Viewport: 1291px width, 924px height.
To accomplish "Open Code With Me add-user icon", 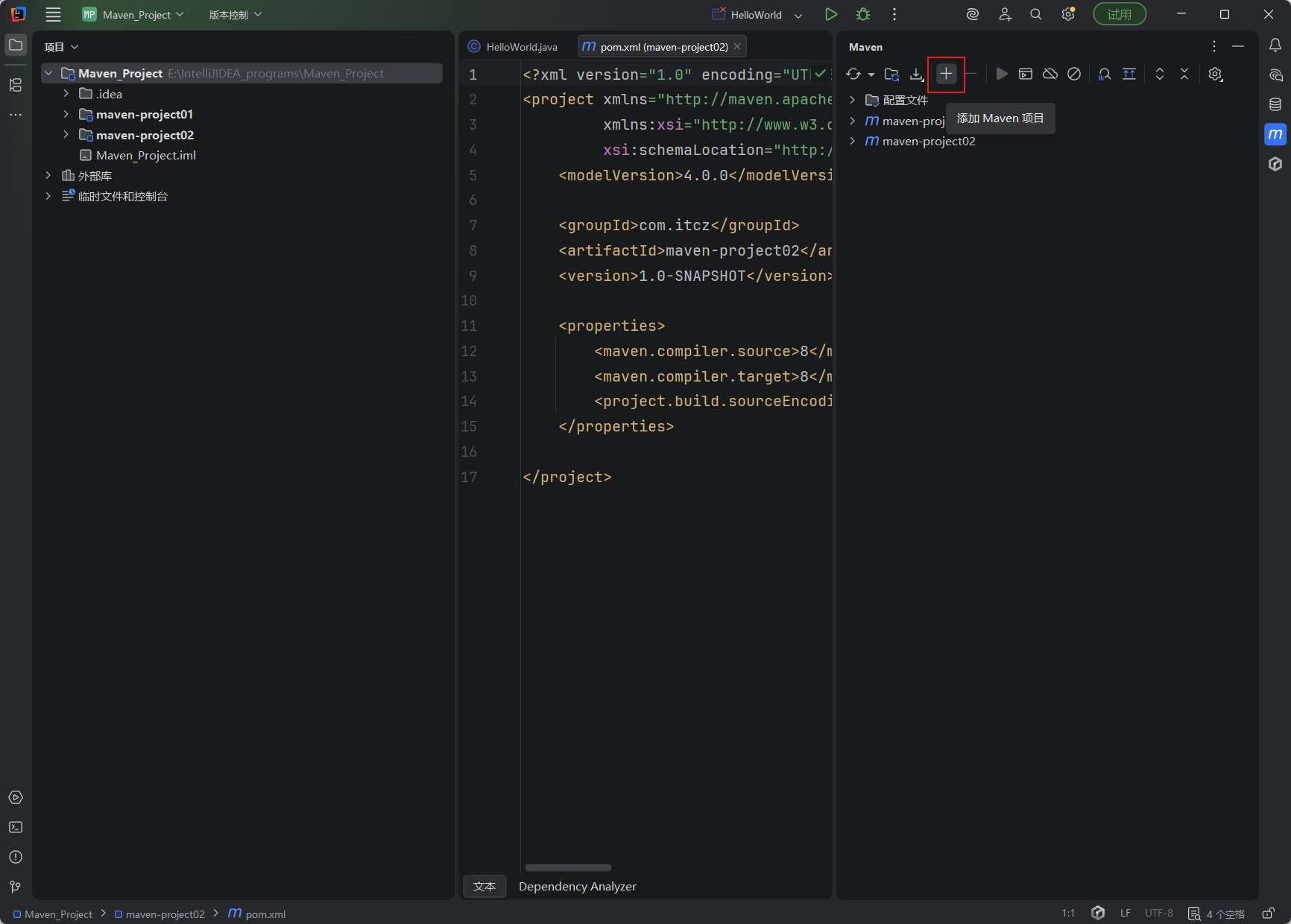I will 1005,14.
